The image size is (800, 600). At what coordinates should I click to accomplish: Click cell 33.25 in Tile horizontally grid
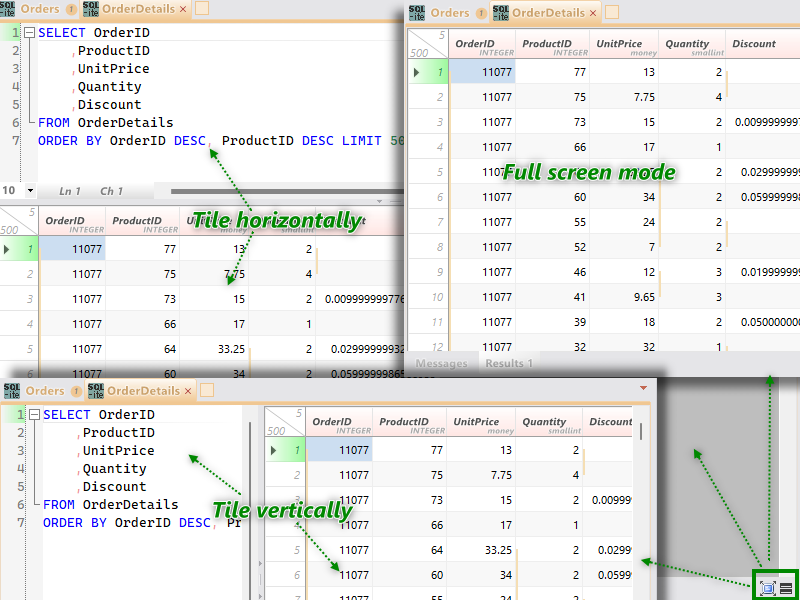click(x=214, y=349)
